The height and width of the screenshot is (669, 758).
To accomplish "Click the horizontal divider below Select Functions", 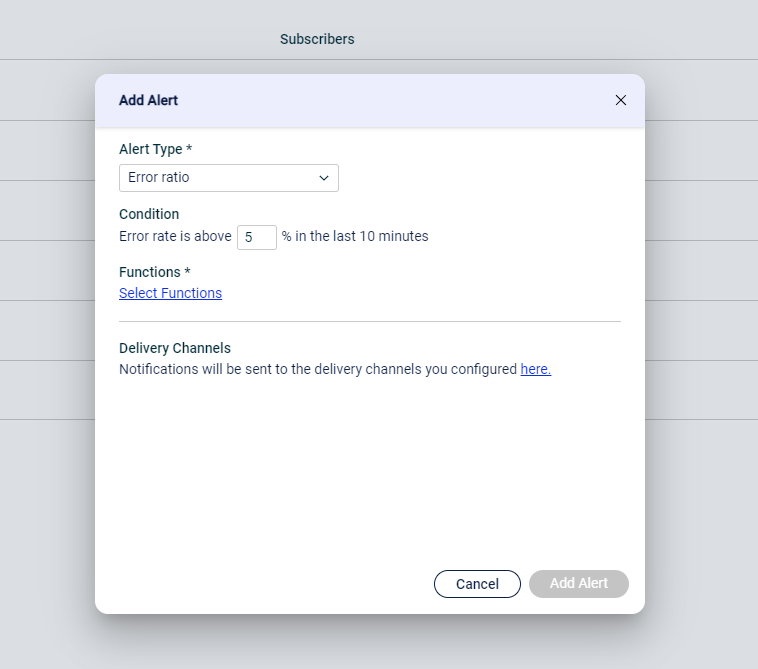I will [370, 321].
